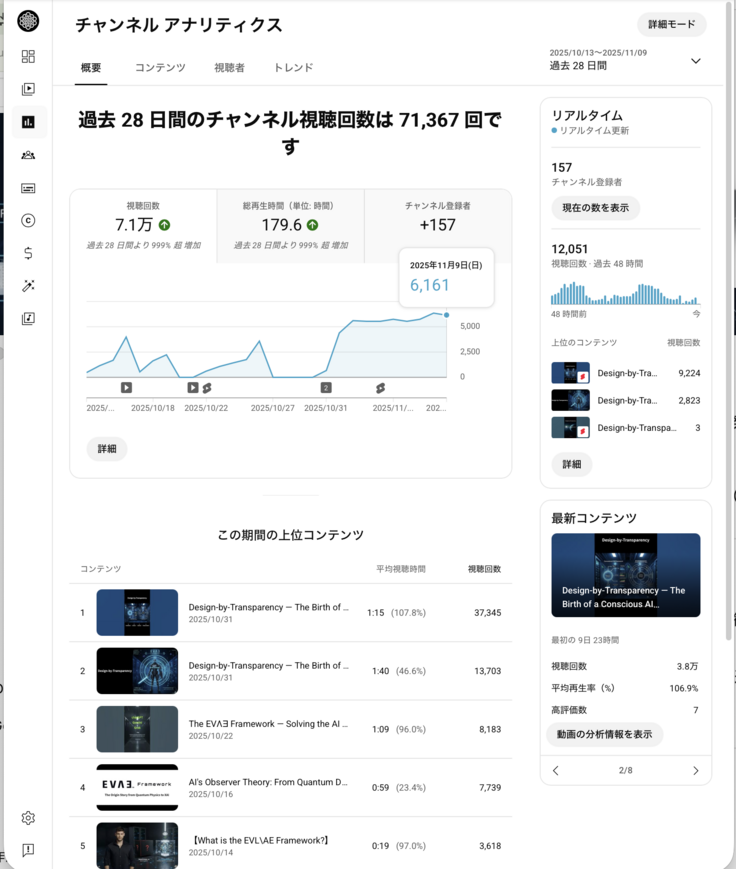Click the 詳細モード button
The image size is (736, 869).
[671, 25]
